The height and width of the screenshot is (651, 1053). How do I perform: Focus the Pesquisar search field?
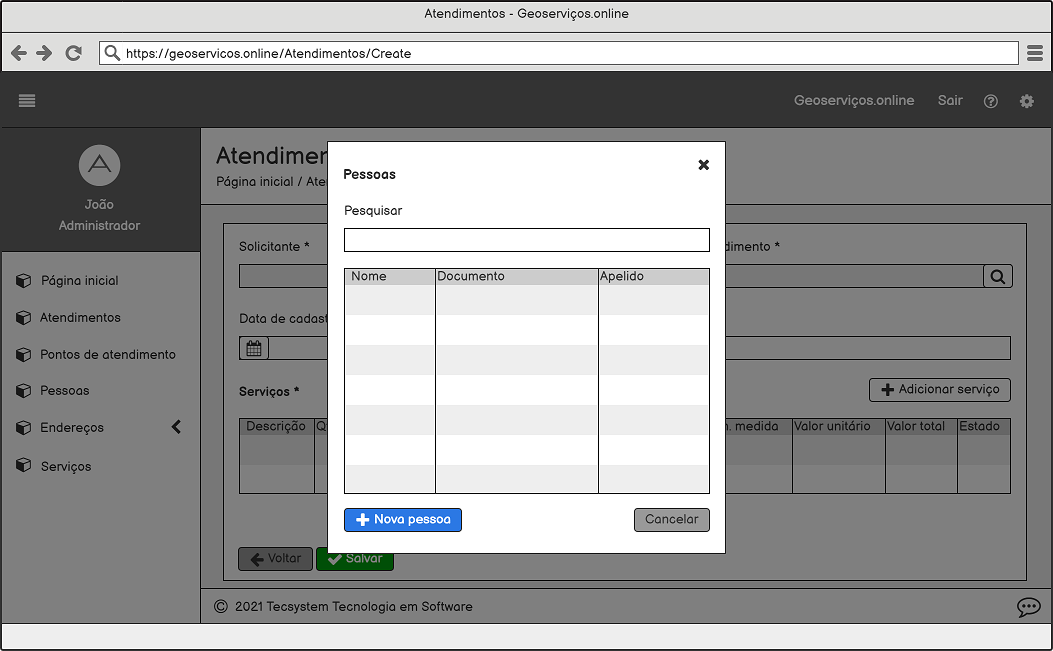[x=526, y=240]
